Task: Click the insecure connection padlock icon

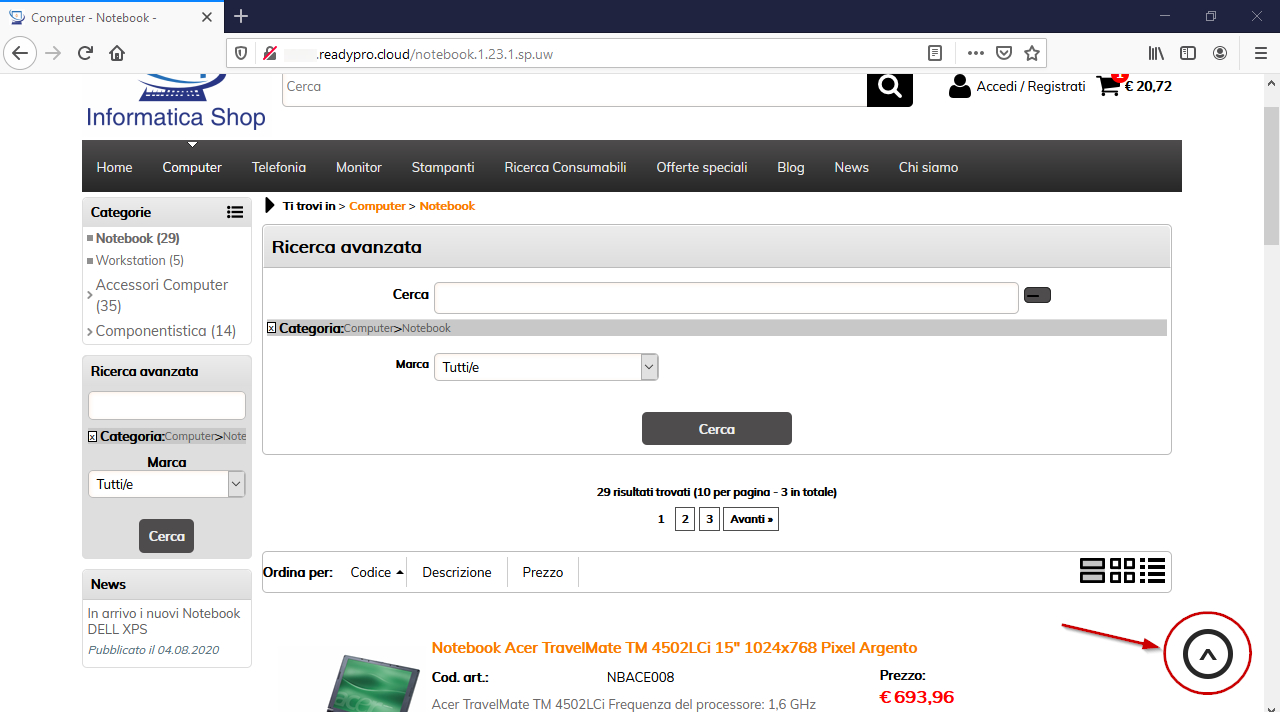Action: pos(269,53)
